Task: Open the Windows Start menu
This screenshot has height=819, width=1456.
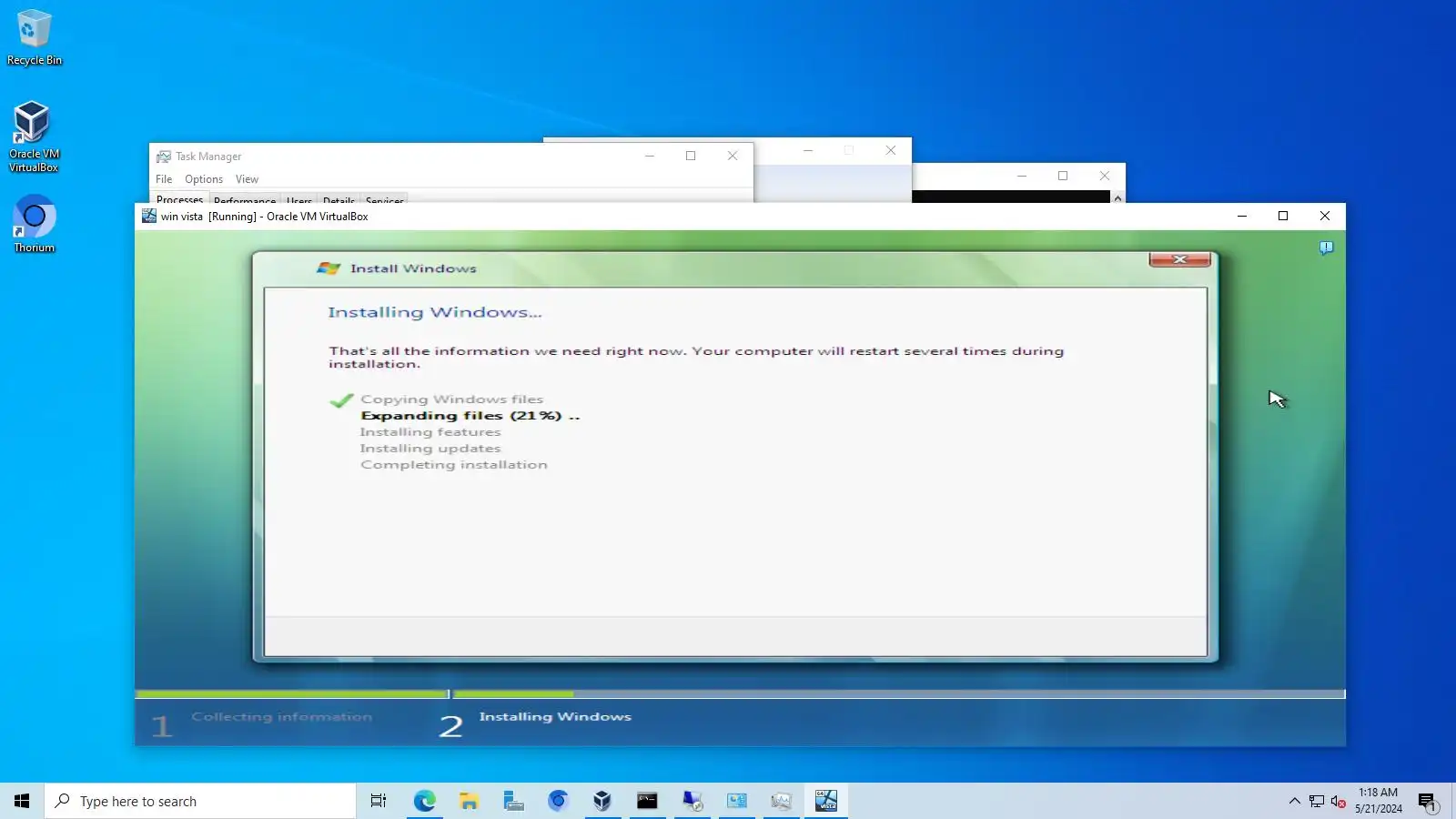Action: pos(22,801)
